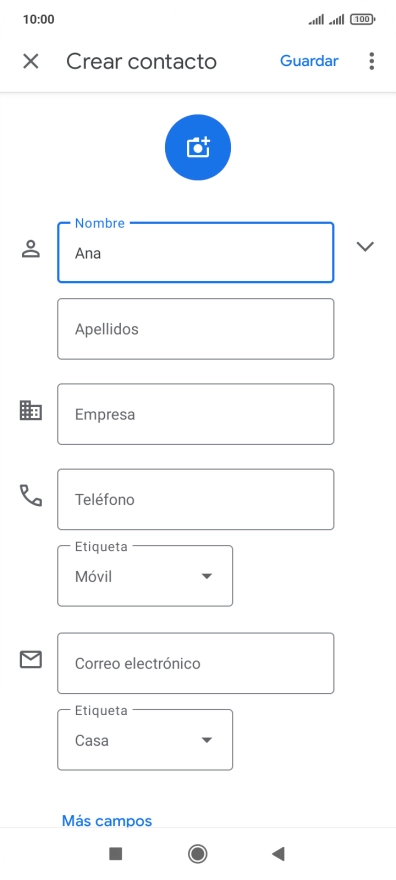Tap the Android back triangle button
Image resolution: width=396 pixels, height=880 pixels.
coord(278,854)
